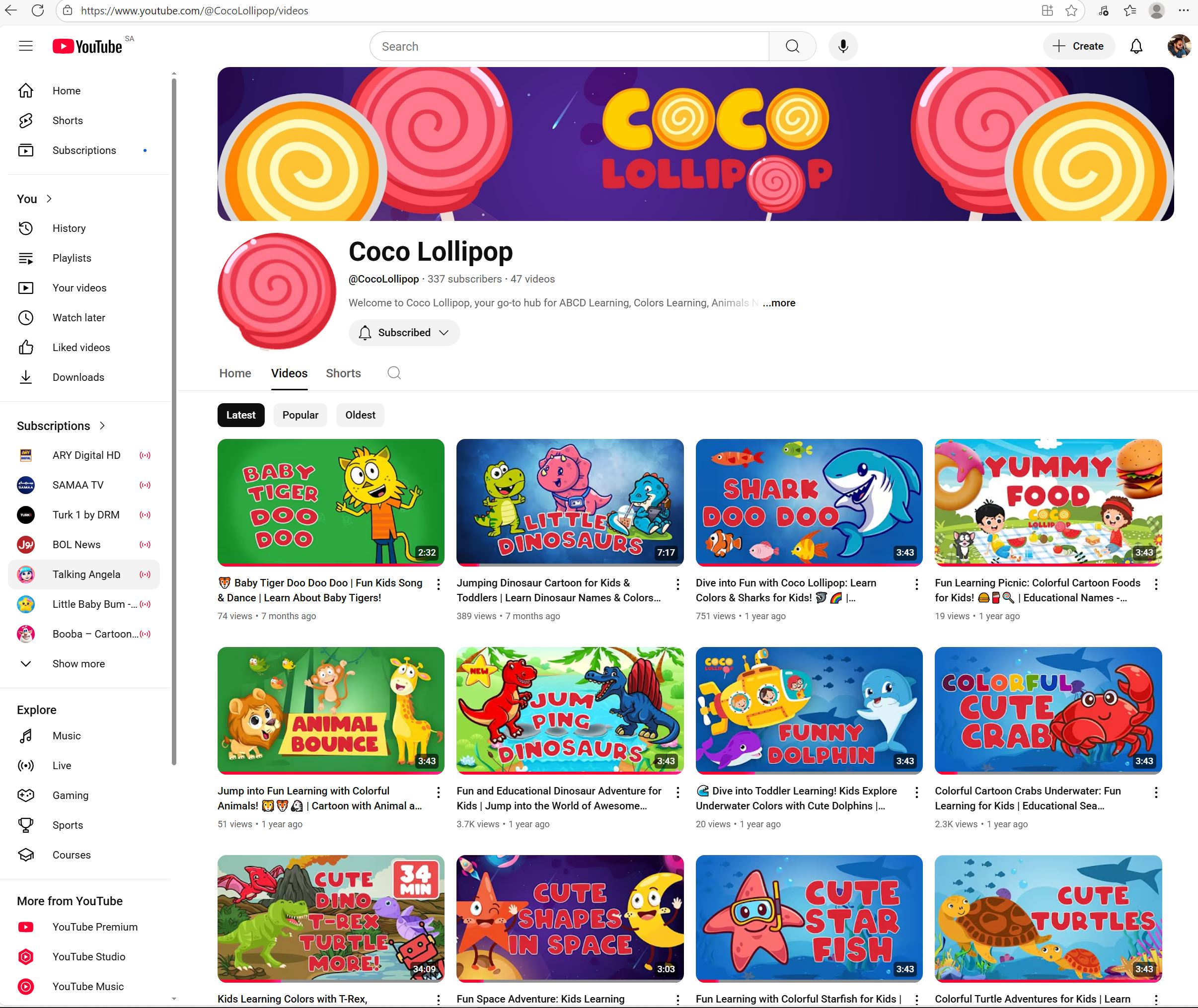
Task: Open the Shark Doo Doo video thumbnail
Action: (x=809, y=503)
